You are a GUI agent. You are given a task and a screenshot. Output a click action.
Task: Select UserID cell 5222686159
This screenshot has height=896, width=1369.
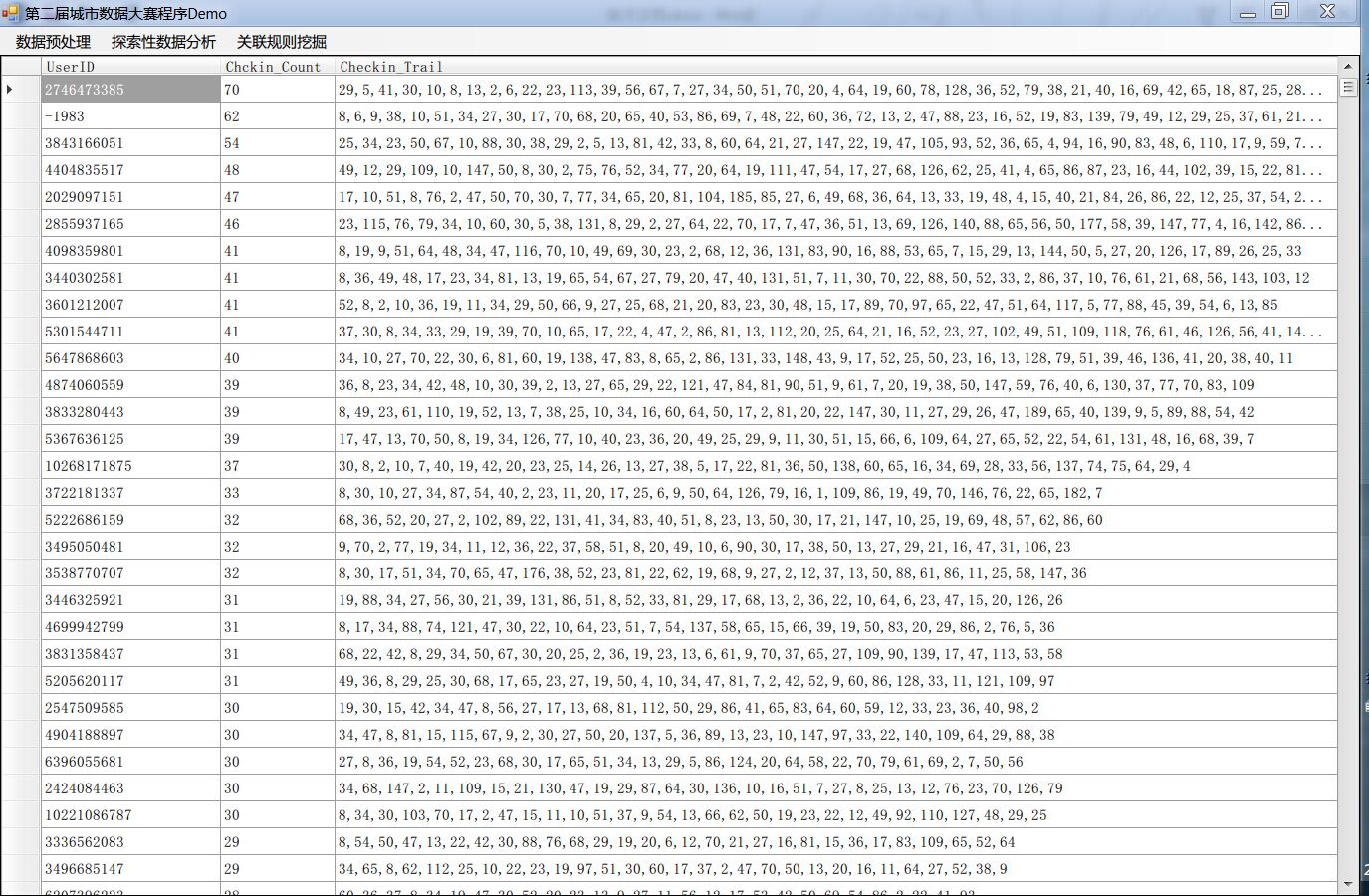click(130, 520)
